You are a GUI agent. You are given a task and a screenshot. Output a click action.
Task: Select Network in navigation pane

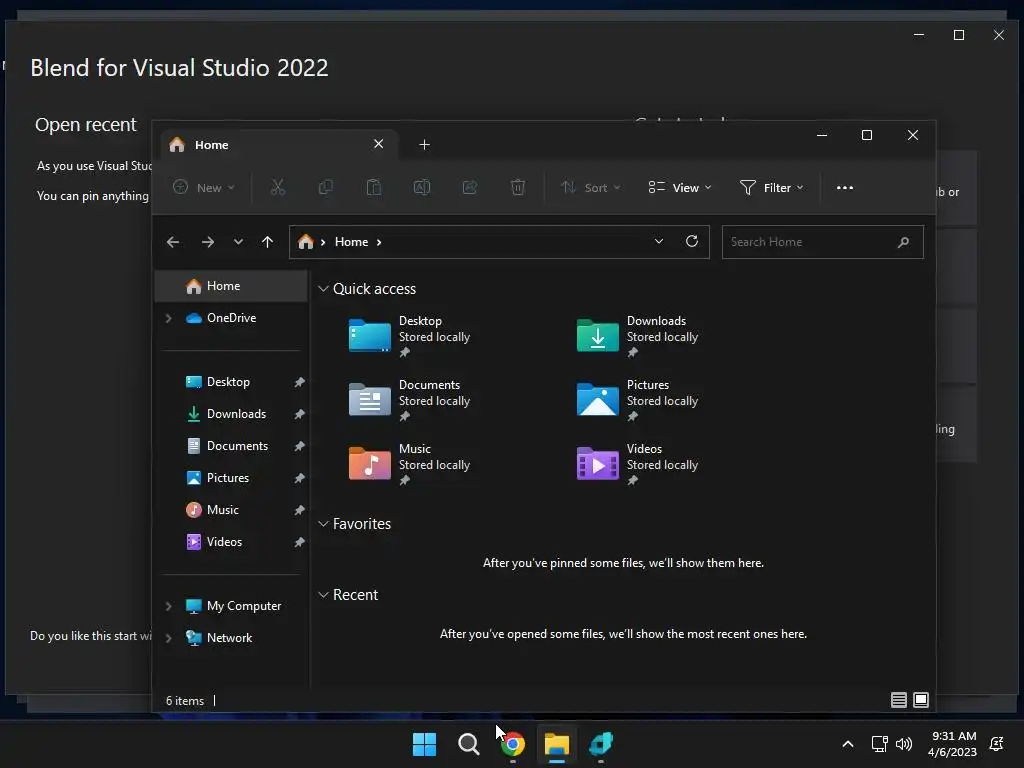[231, 638]
